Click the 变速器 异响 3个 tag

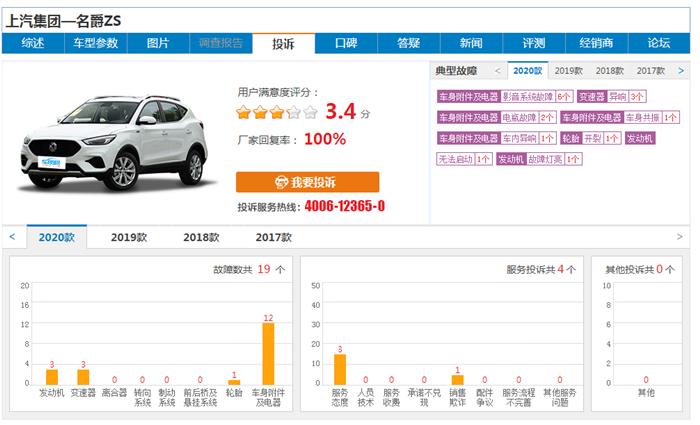(x=611, y=96)
